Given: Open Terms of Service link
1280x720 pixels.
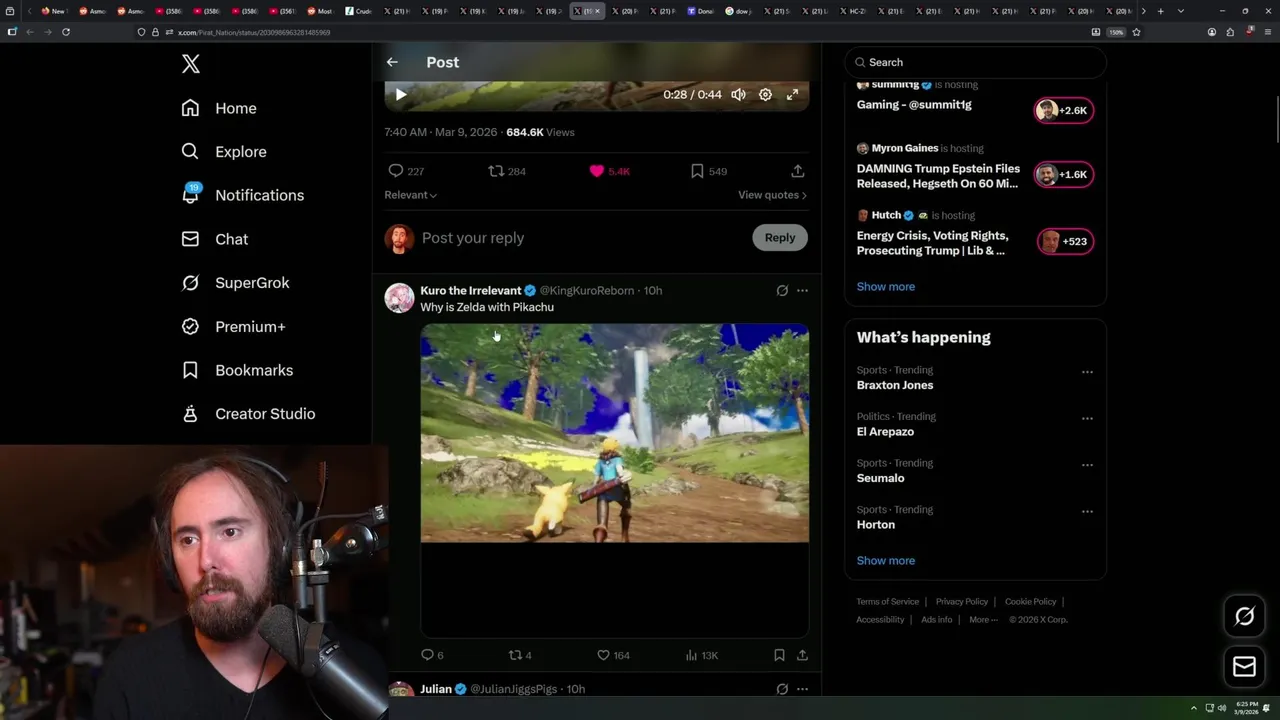Looking at the screenshot, I should click(887, 602).
